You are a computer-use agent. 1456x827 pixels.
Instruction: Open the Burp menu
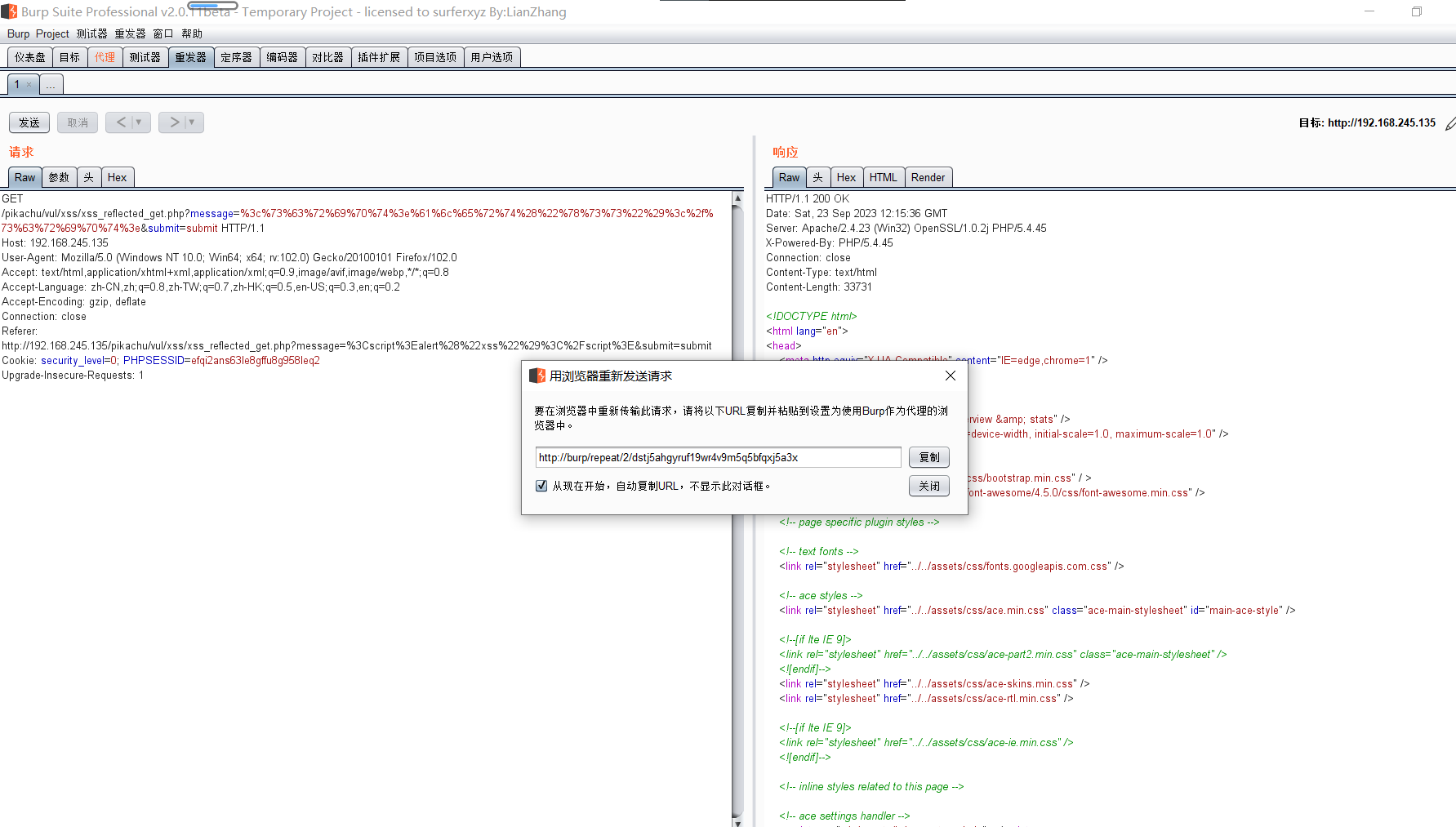click(x=18, y=33)
